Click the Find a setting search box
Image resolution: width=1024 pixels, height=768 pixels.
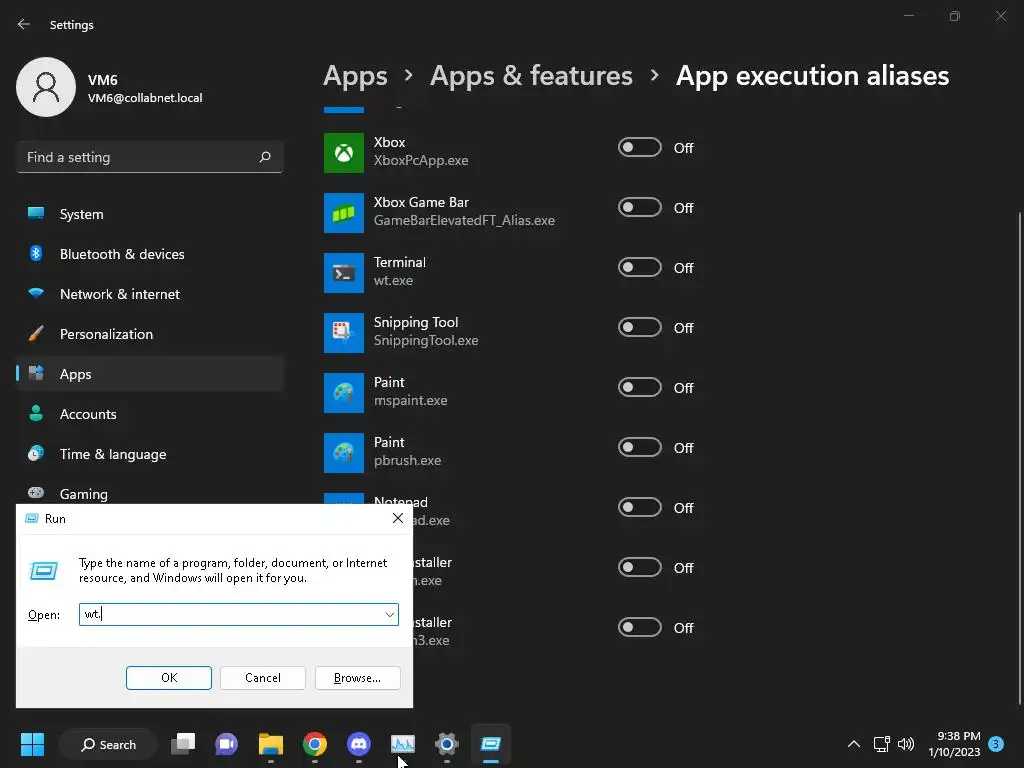click(150, 157)
